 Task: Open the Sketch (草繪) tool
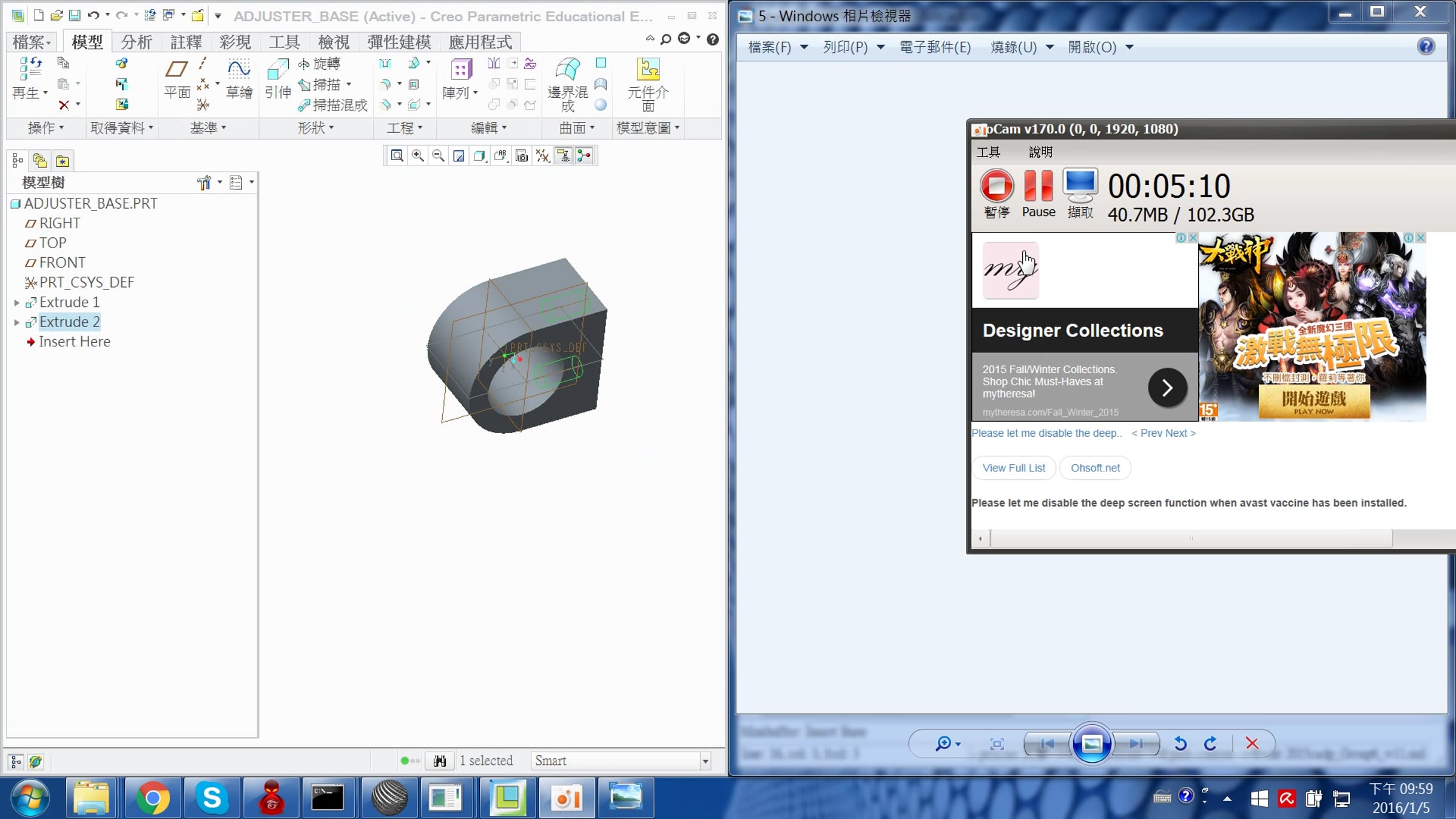tap(239, 79)
